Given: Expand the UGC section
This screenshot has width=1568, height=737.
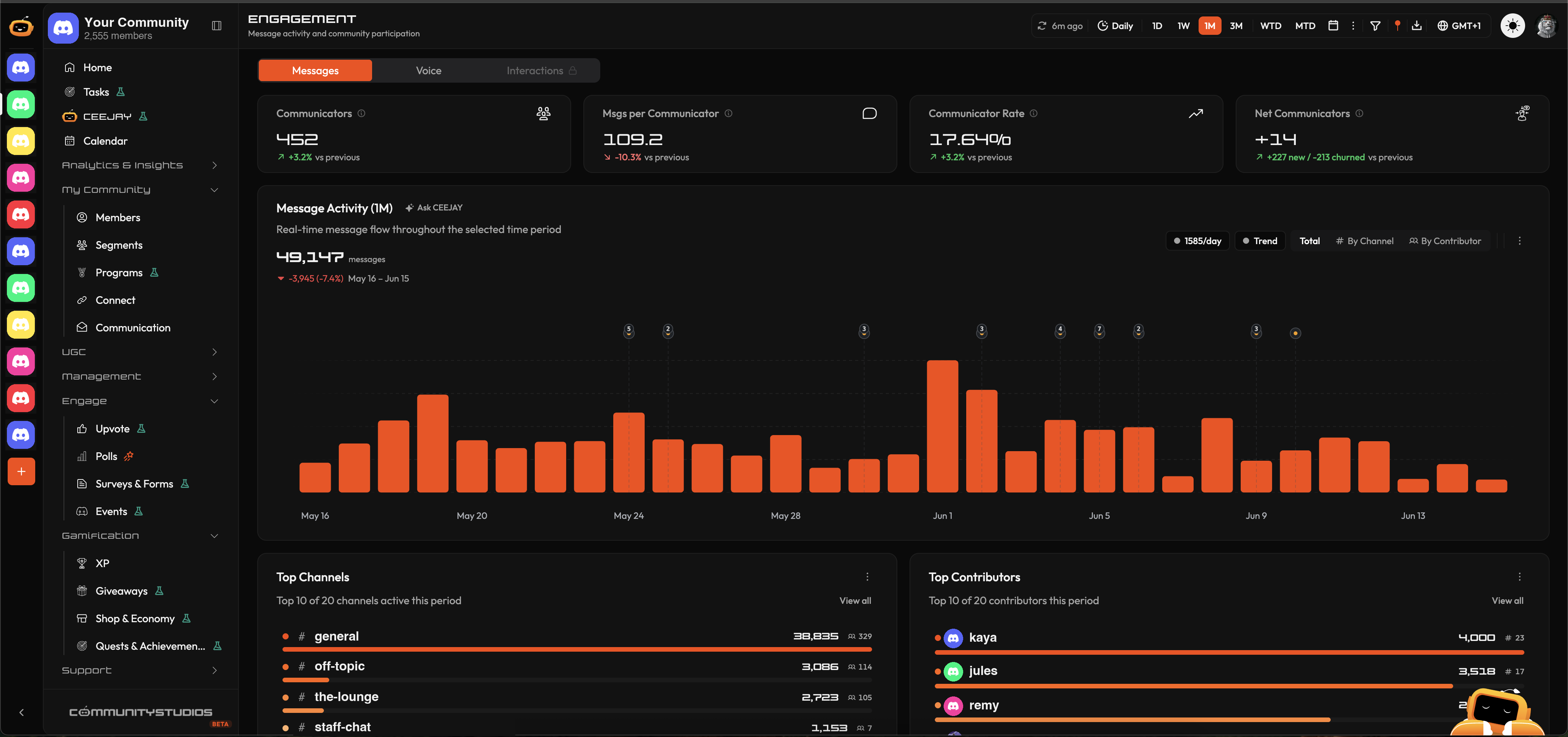Looking at the screenshot, I should coord(140,352).
